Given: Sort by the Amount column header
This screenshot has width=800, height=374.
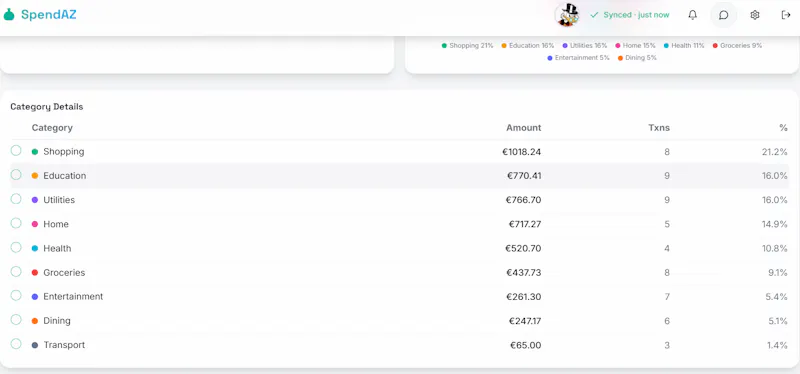Looking at the screenshot, I should click(523, 128).
